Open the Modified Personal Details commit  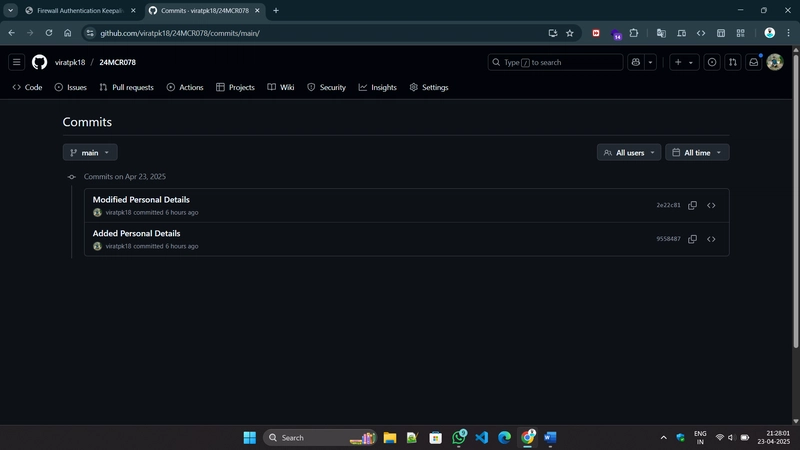pos(141,199)
